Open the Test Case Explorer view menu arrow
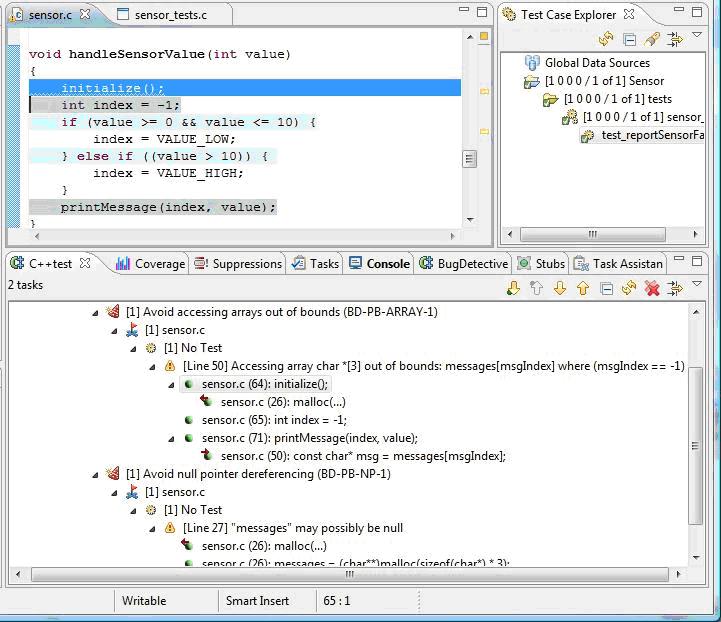 pyautogui.click(x=698, y=37)
